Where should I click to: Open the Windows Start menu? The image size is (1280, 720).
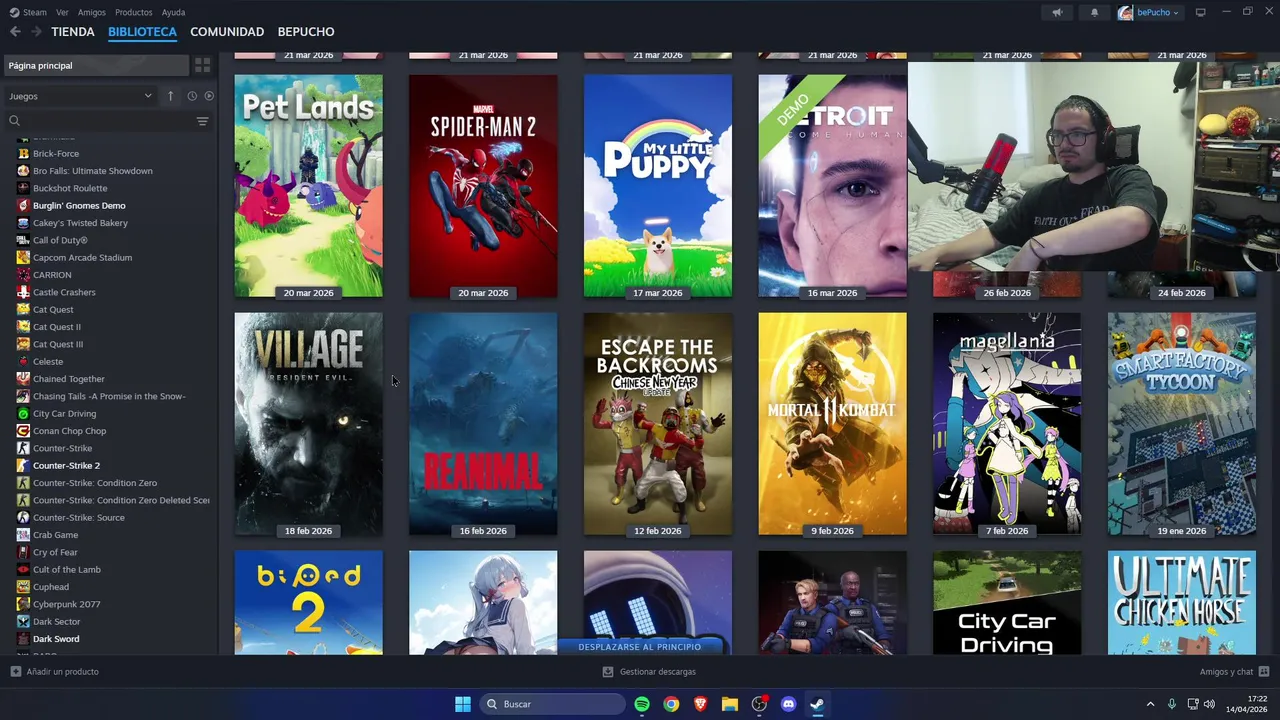pyautogui.click(x=463, y=704)
